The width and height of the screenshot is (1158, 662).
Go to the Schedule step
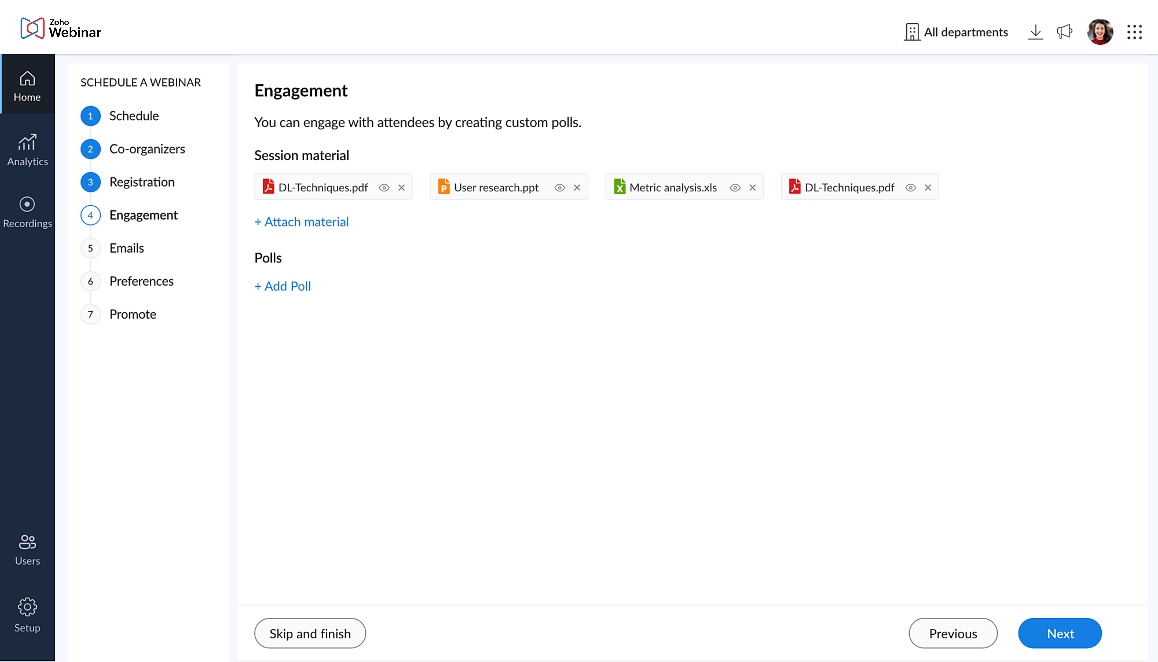[x=134, y=116]
